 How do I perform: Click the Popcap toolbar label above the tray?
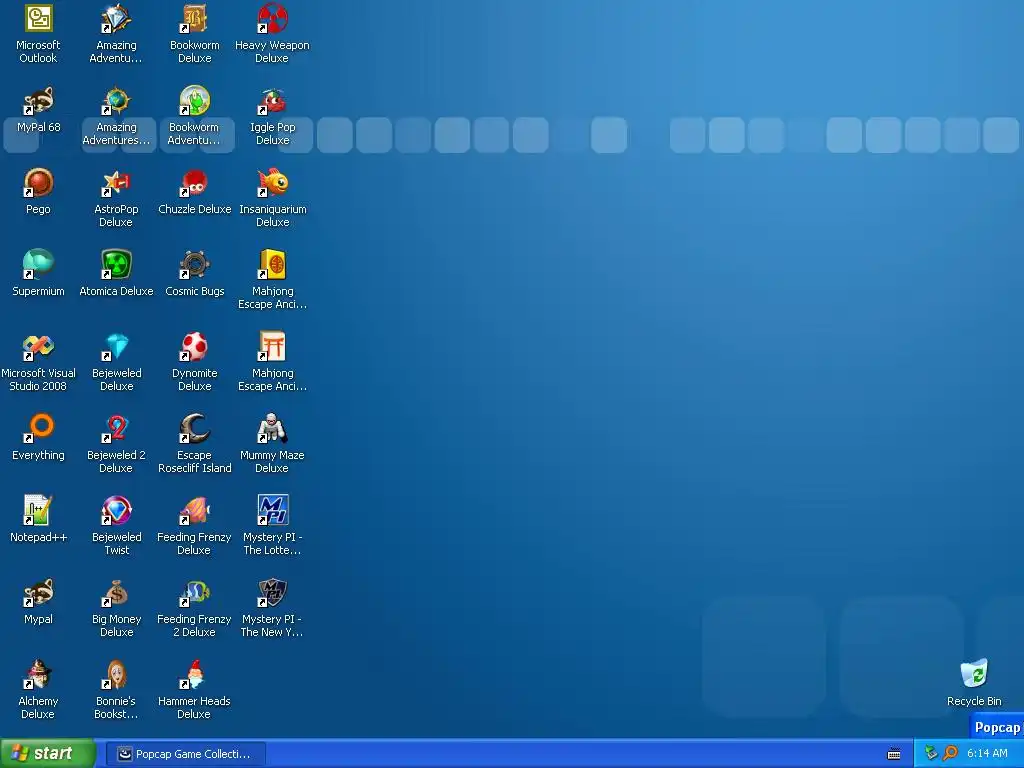[997, 728]
